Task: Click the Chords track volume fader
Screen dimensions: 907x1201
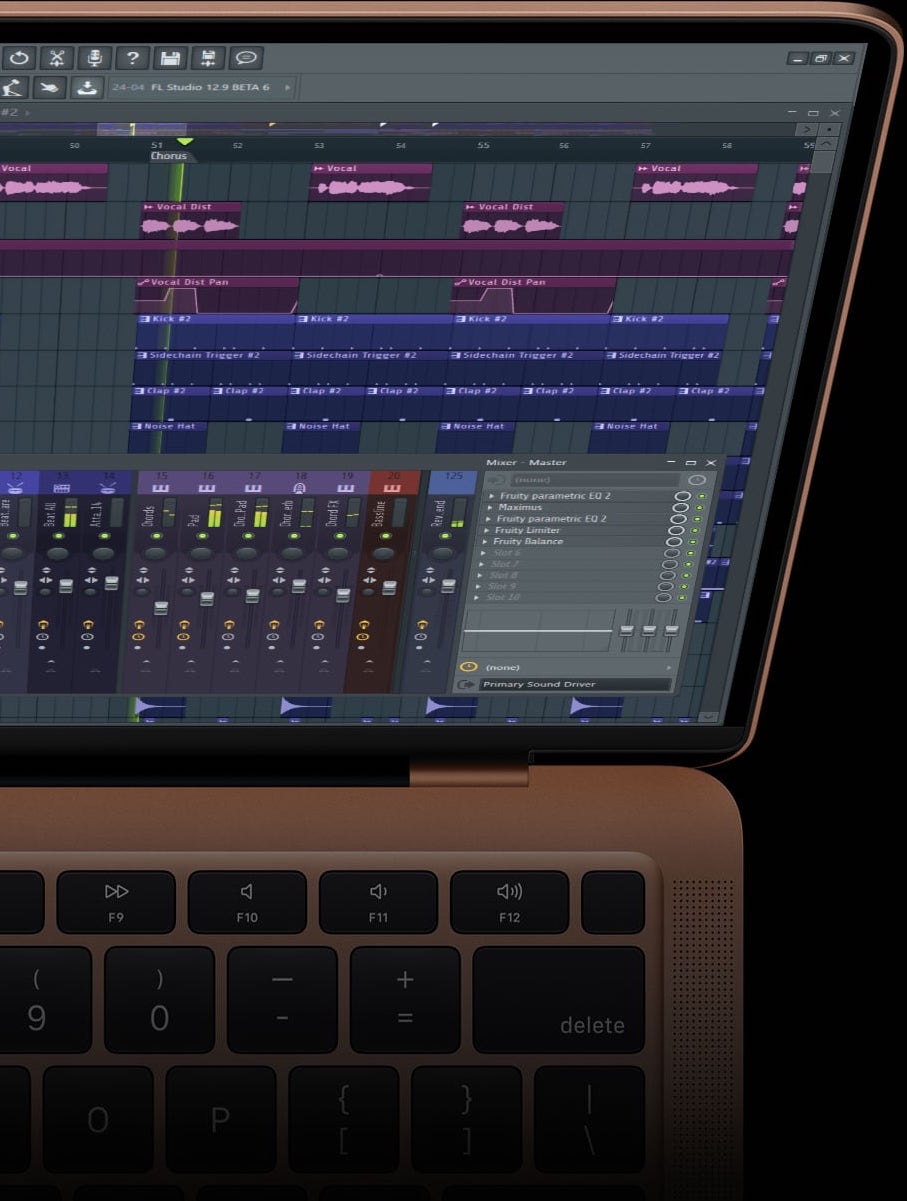Action: pyautogui.click(x=160, y=607)
